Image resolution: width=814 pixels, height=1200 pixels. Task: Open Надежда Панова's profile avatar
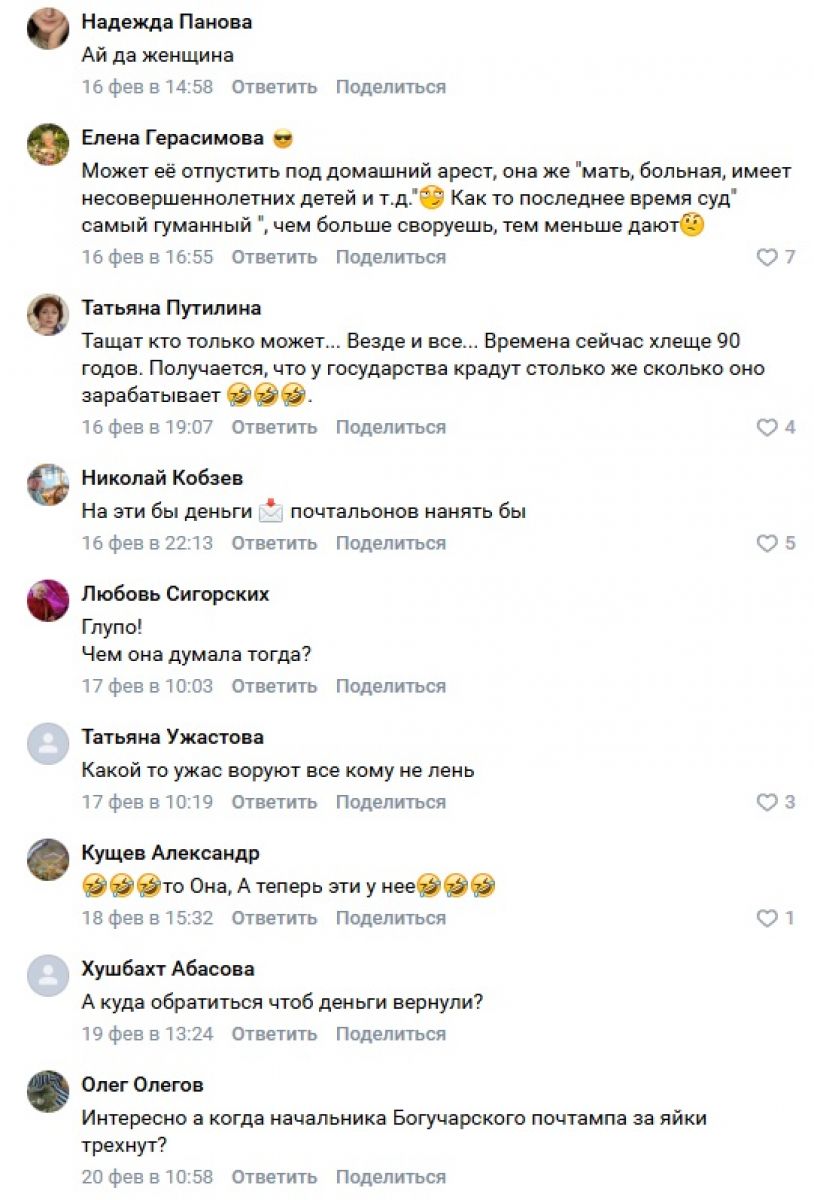click(x=48, y=29)
